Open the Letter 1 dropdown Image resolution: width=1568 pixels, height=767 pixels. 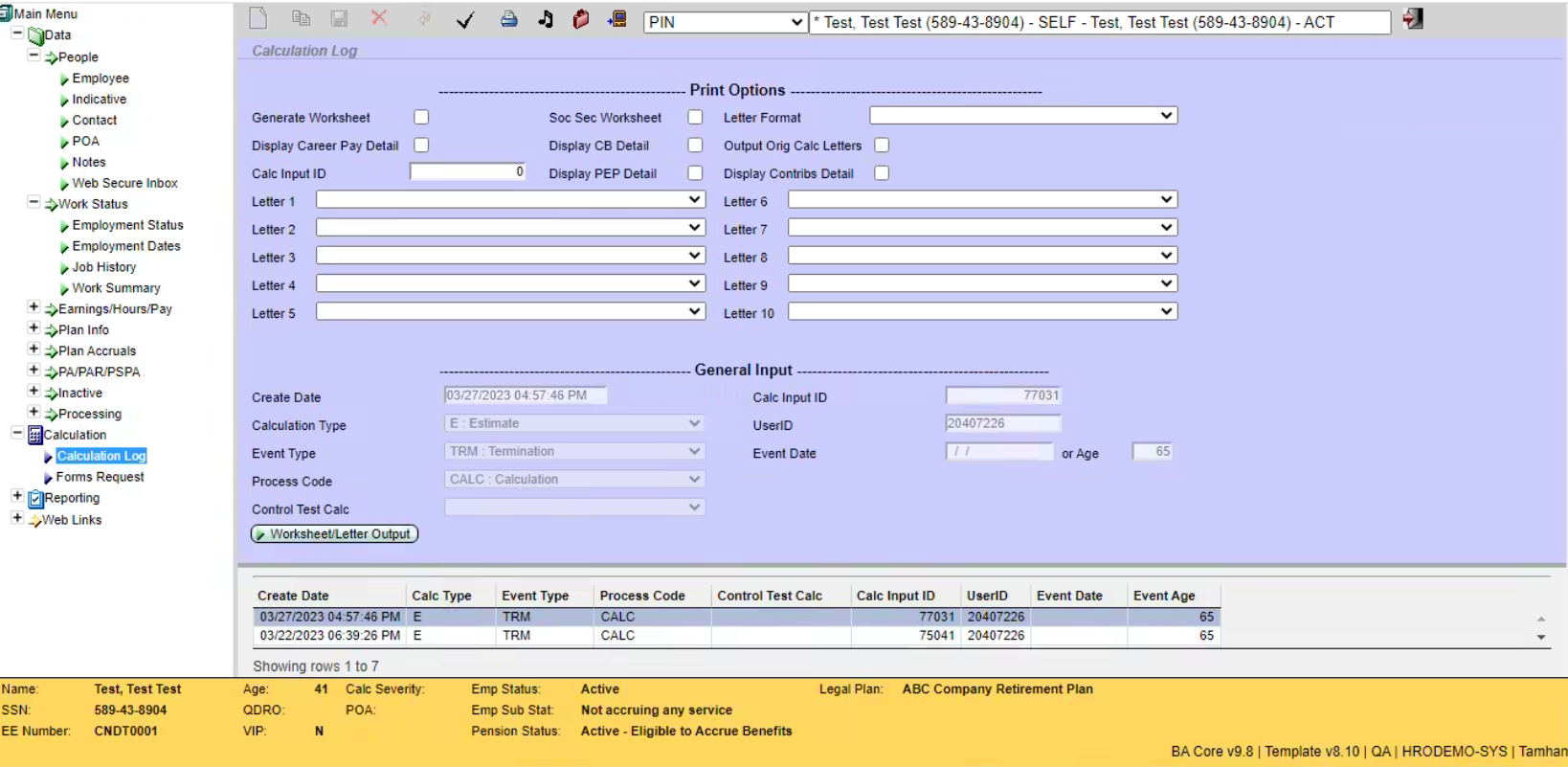(510, 200)
